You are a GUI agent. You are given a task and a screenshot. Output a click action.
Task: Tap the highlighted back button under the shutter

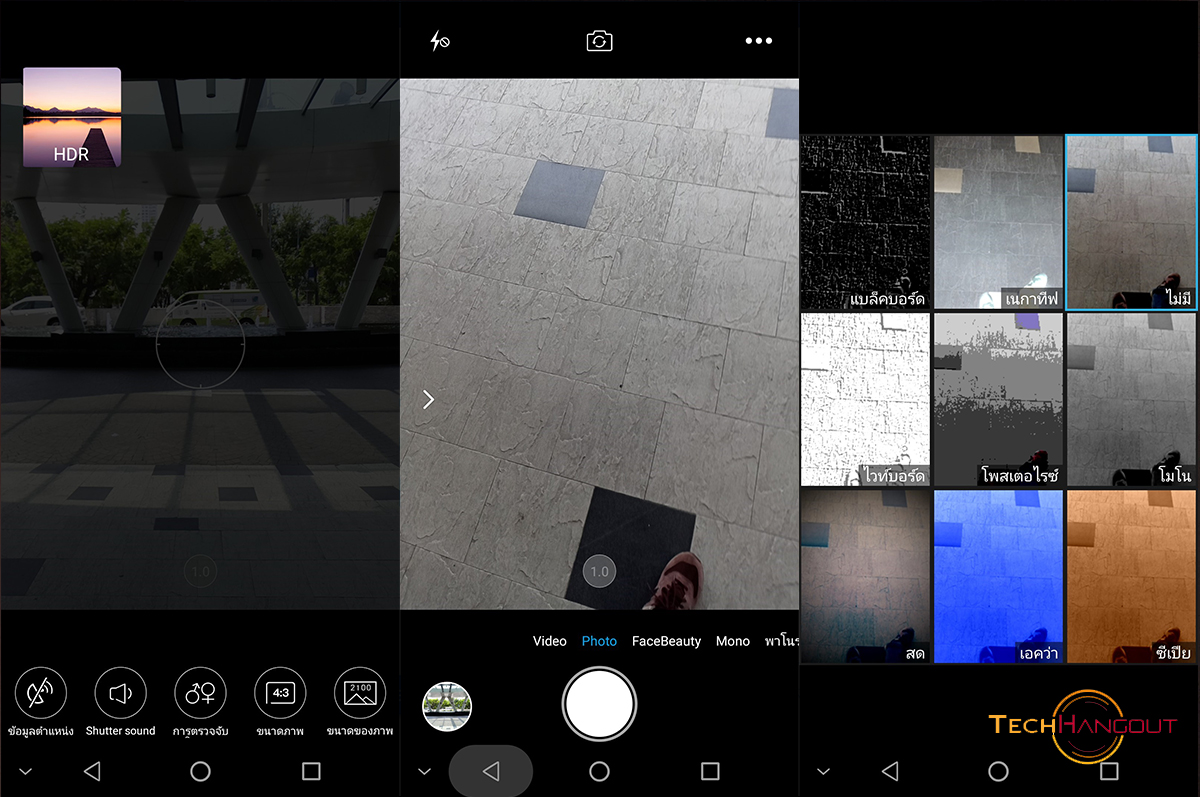pyautogui.click(x=491, y=771)
